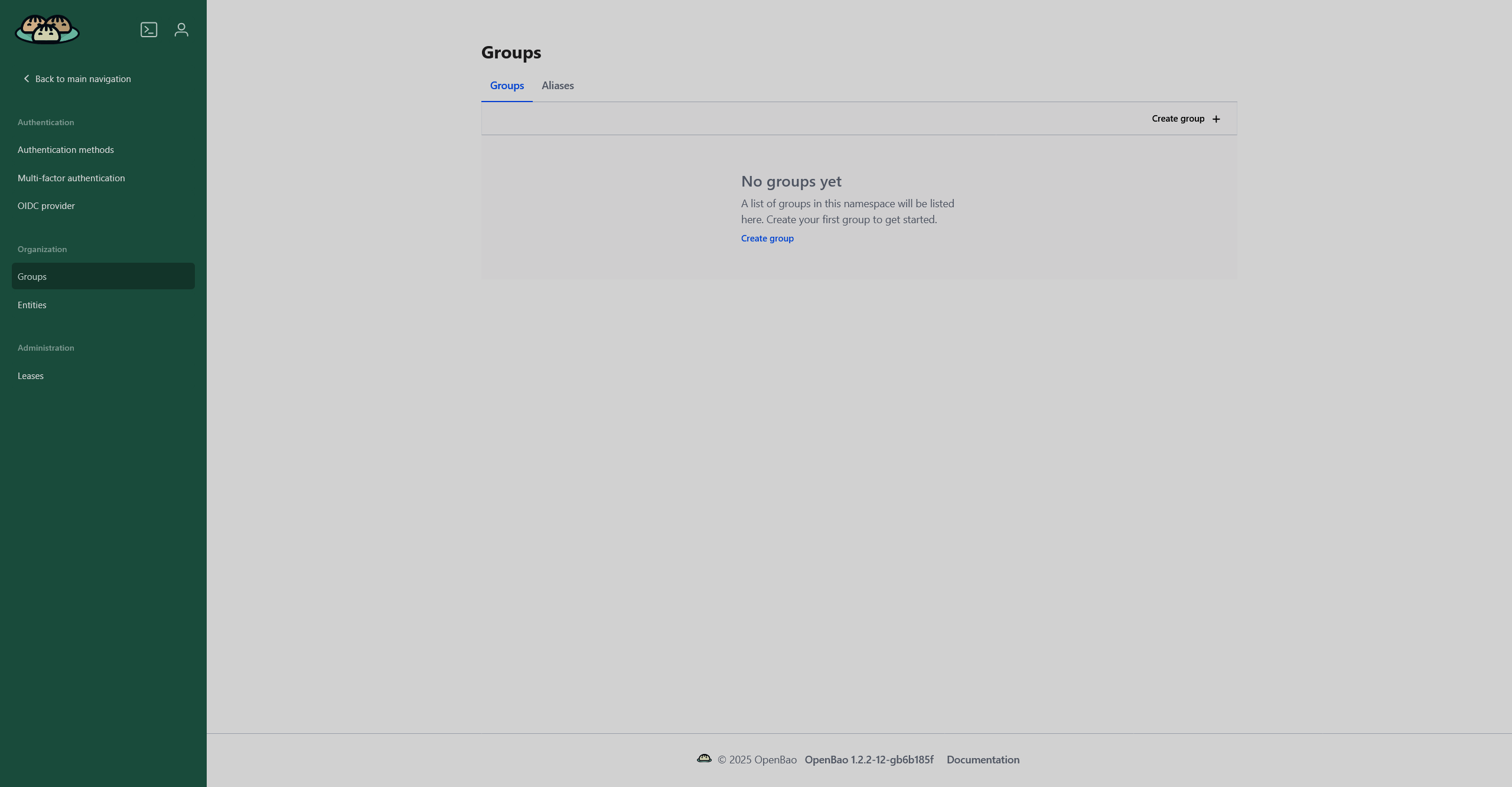Image resolution: width=1512 pixels, height=787 pixels.
Task: Click the plus icon beside Create group
Action: [1216, 119]
